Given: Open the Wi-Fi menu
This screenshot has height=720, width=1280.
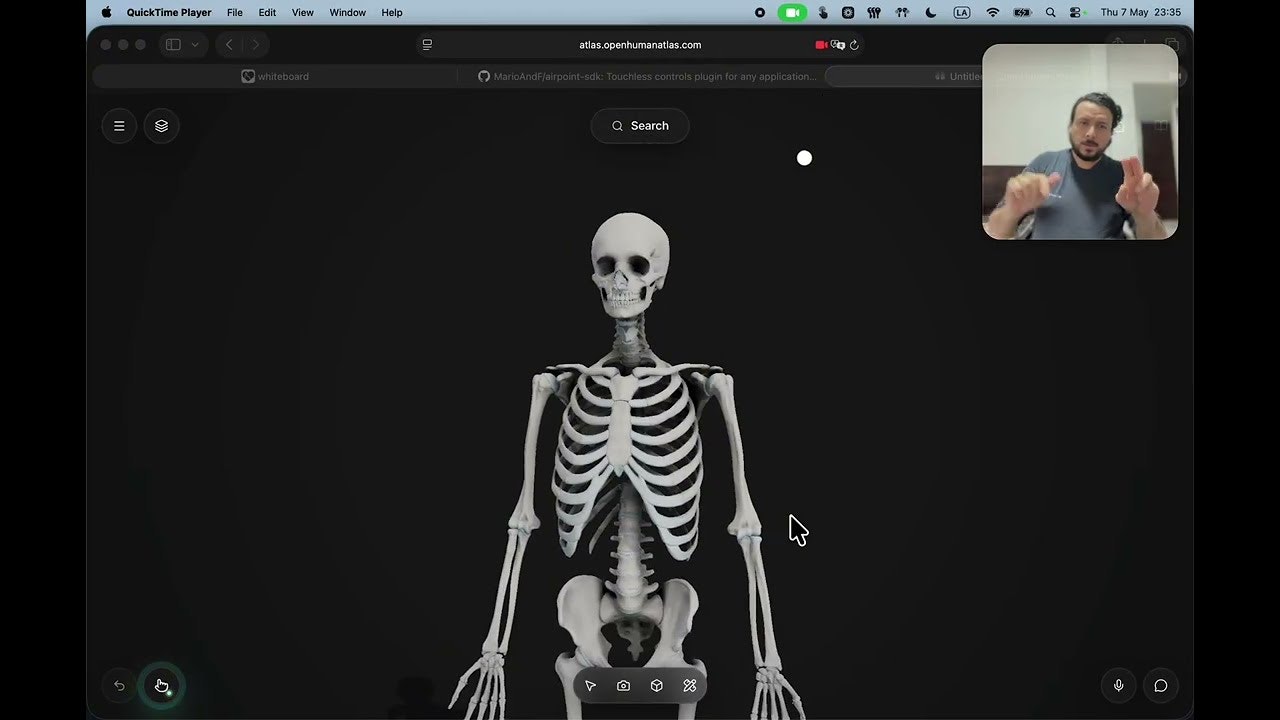Looking at the screenshot, I should point(993,13).
